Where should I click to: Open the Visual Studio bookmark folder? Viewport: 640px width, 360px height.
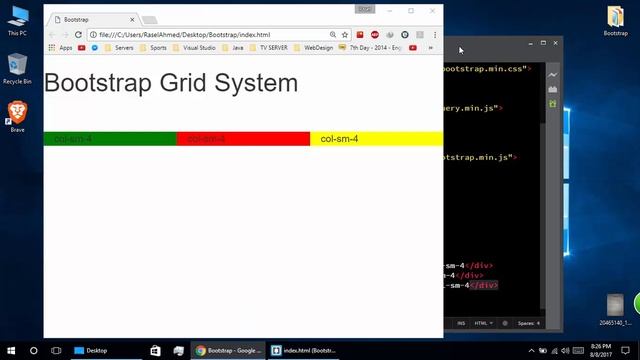(194, 48)
